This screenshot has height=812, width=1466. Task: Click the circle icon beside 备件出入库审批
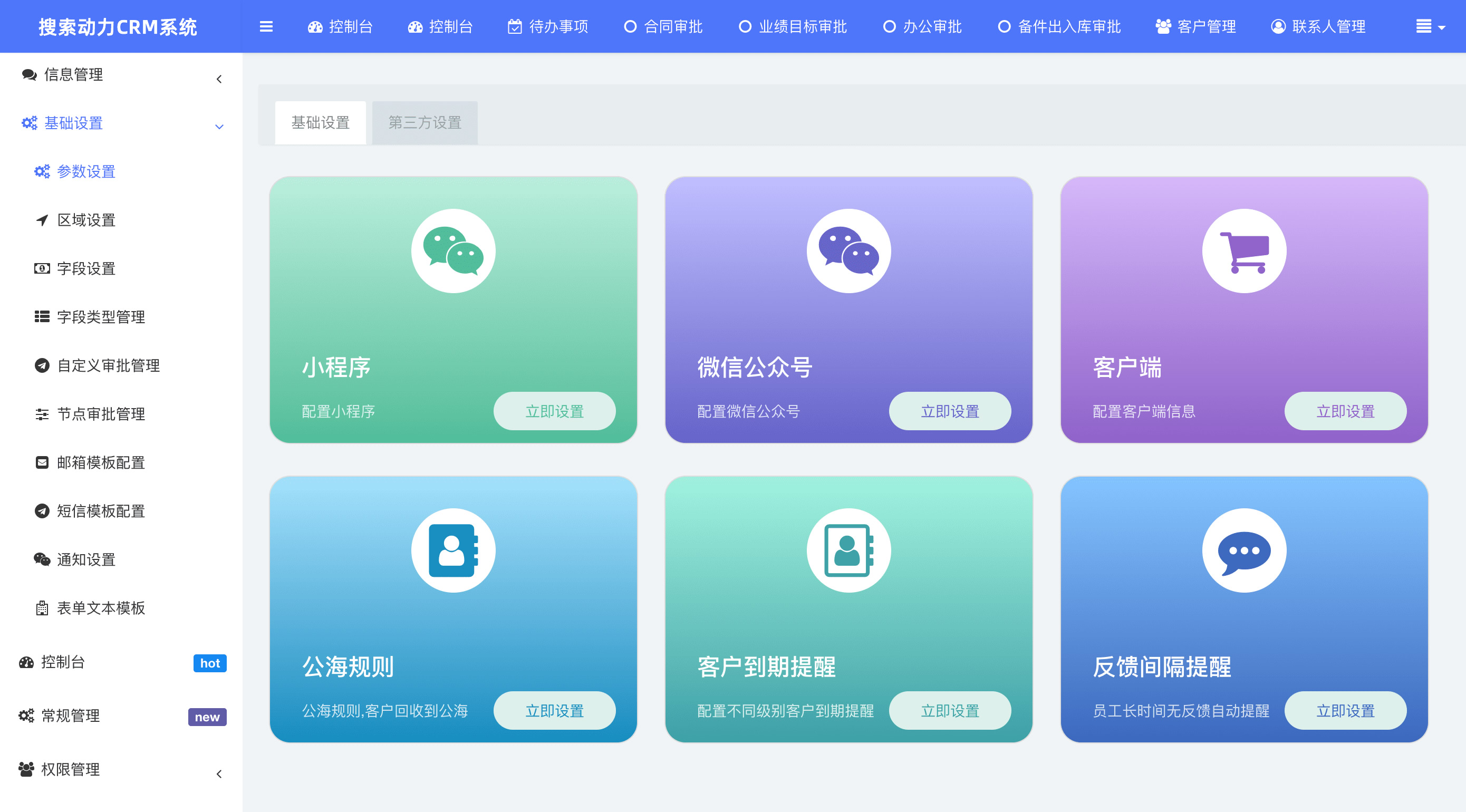pos(1005,27)
